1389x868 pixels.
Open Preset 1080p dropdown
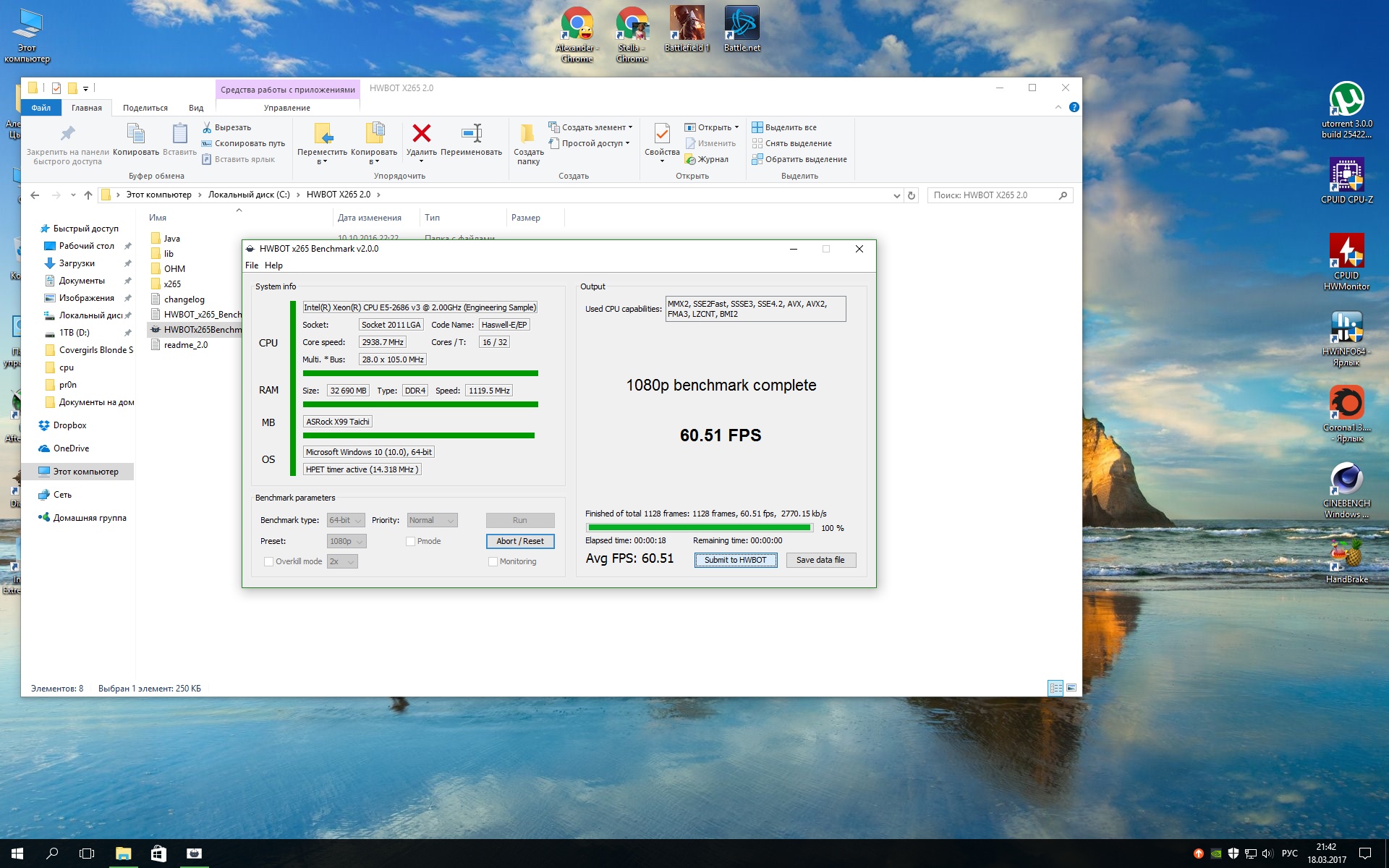coord(347,541)
